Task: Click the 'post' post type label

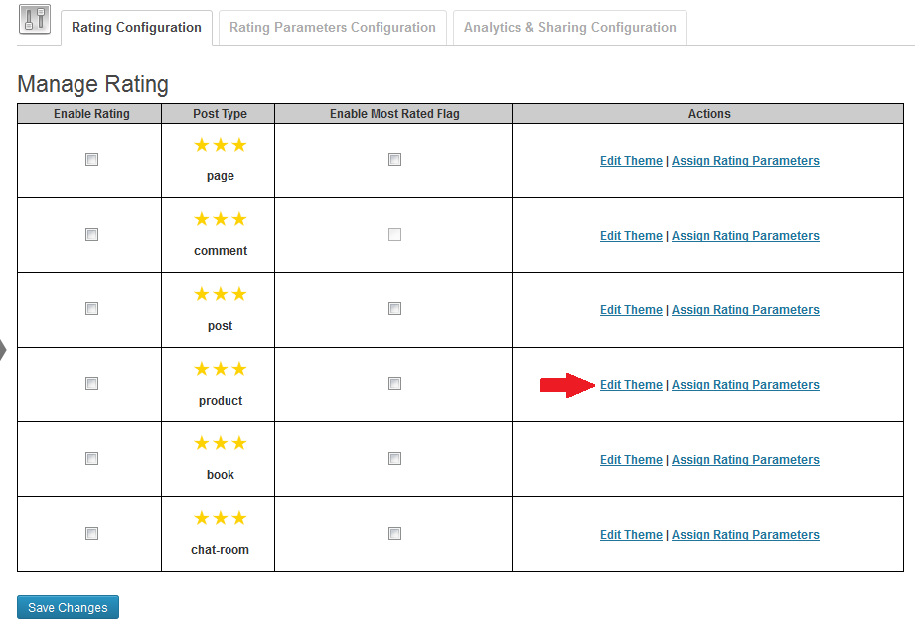Action: [x=220, y=326]
